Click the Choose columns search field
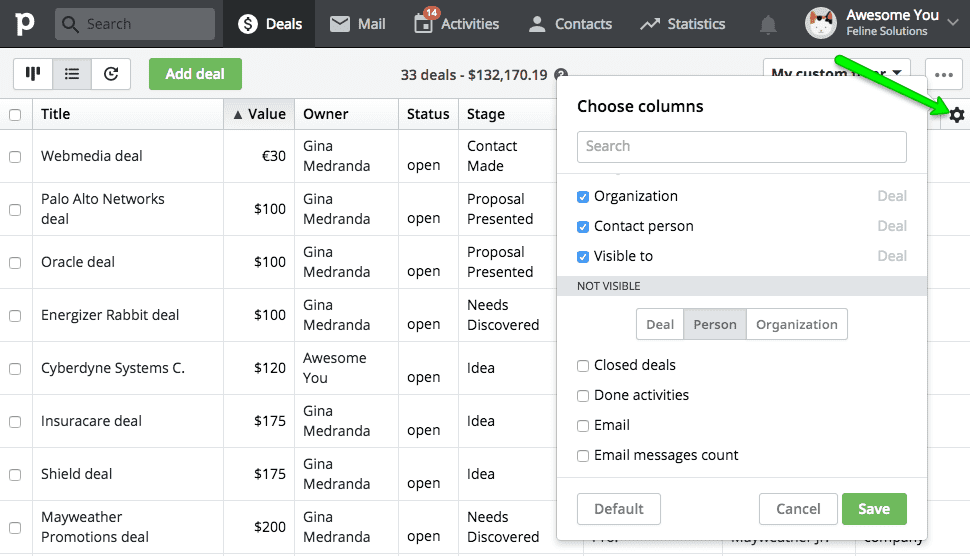Screen dimensions: 970x556 pyautogui.click(x=742, y=147)
